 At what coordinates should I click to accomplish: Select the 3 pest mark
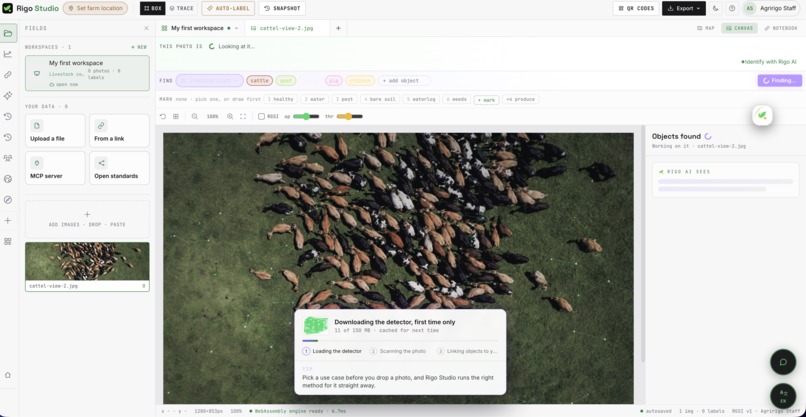(343, 99)
